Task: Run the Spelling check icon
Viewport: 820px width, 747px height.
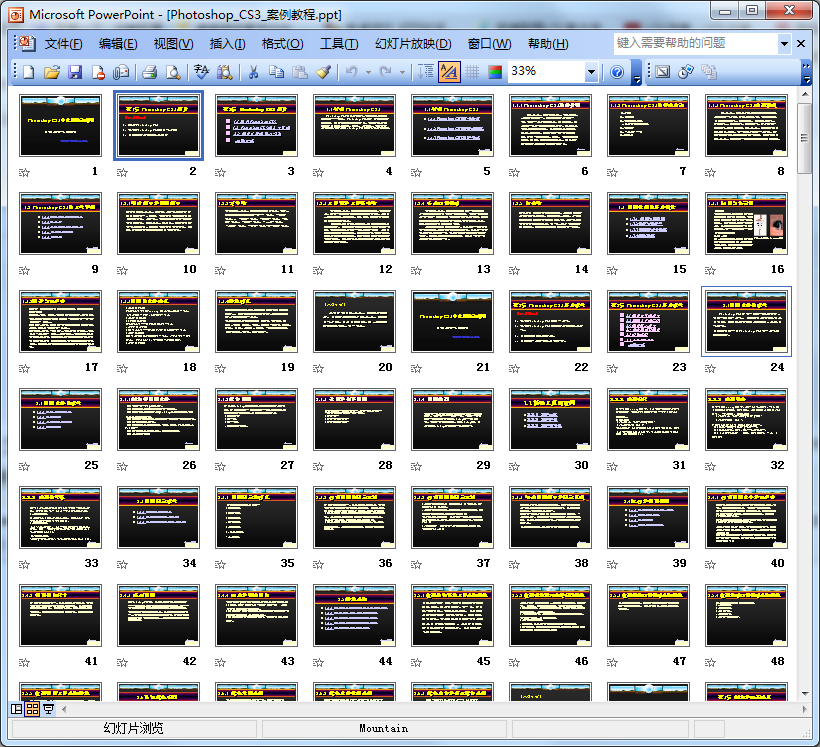Action: coord(201,72)
